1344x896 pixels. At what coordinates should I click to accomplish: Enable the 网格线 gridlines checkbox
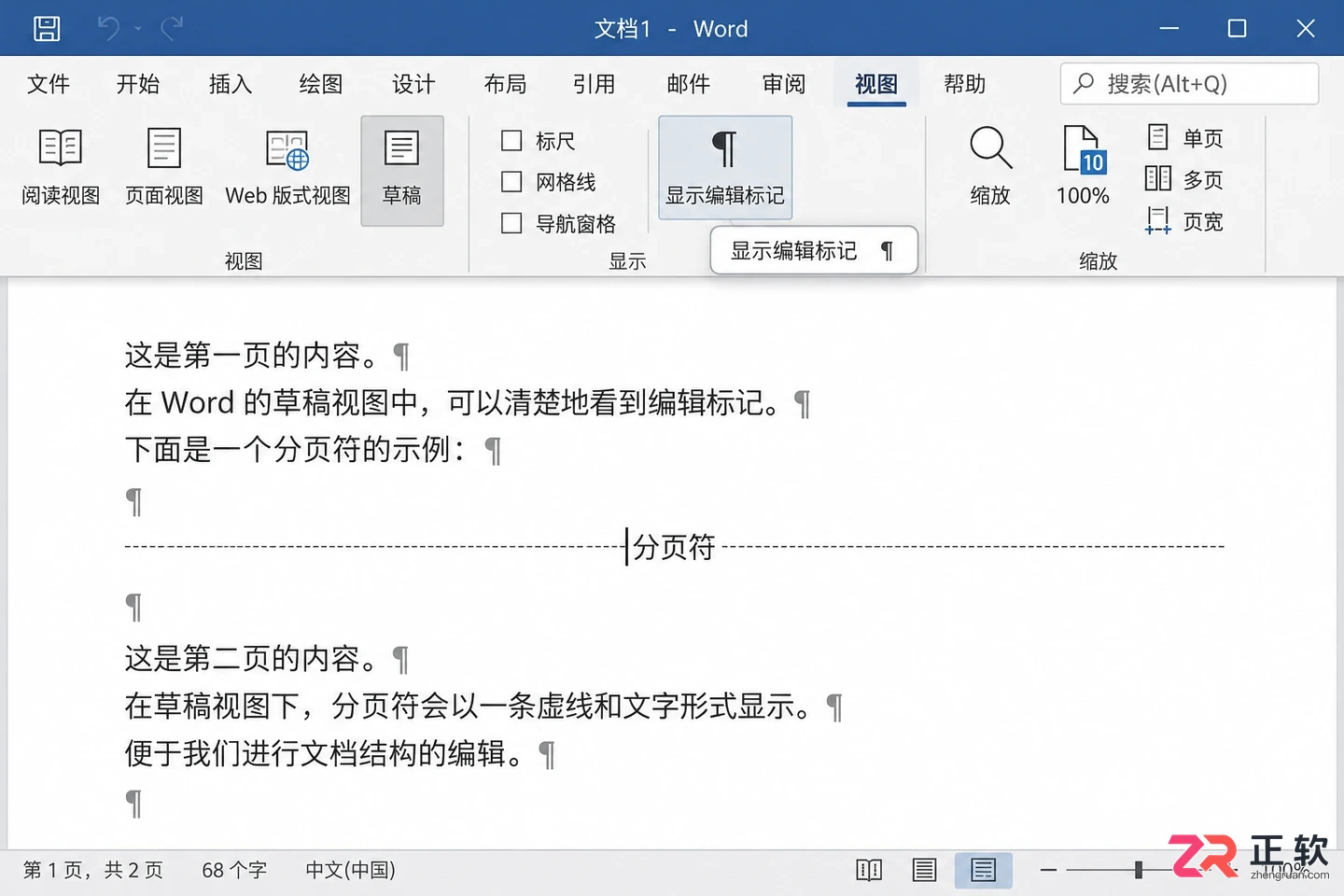tap(511, 182)
